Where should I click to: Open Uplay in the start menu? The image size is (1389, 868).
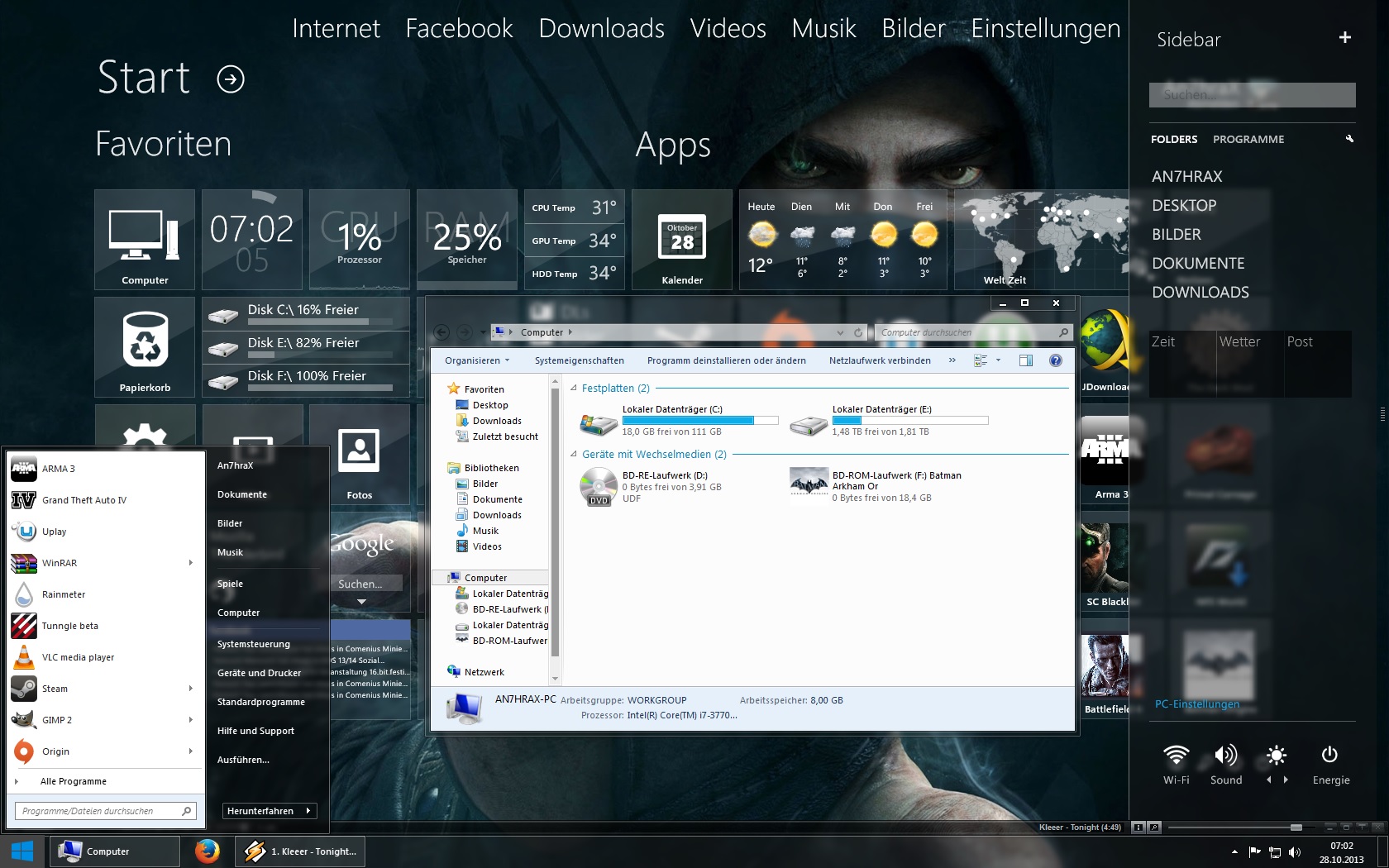click(105, 532)
